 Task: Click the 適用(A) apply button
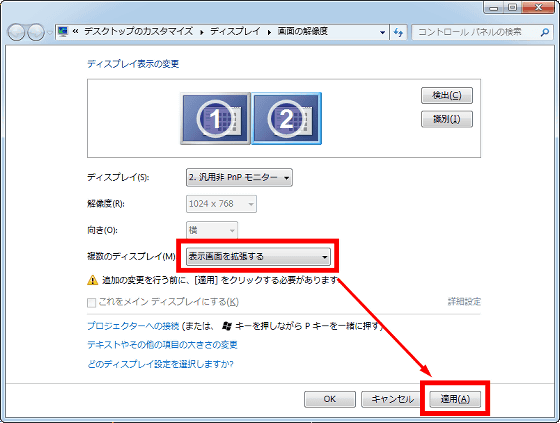(x=455, y=399)
